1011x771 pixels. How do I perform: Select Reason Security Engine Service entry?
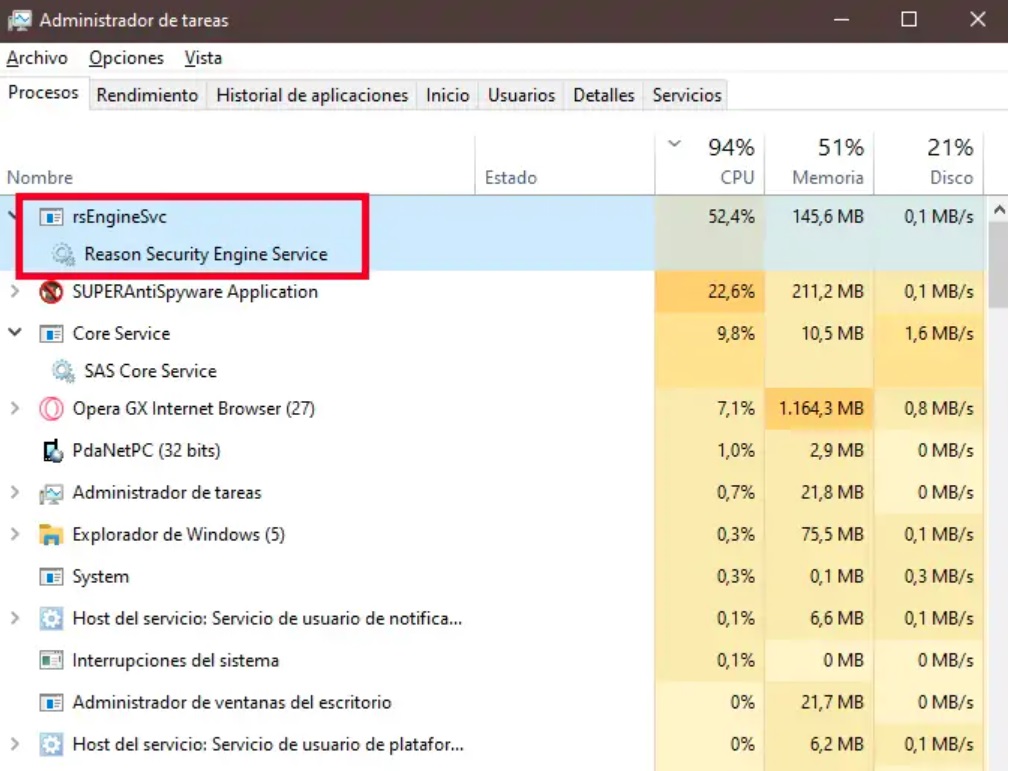tap(206, 255)
